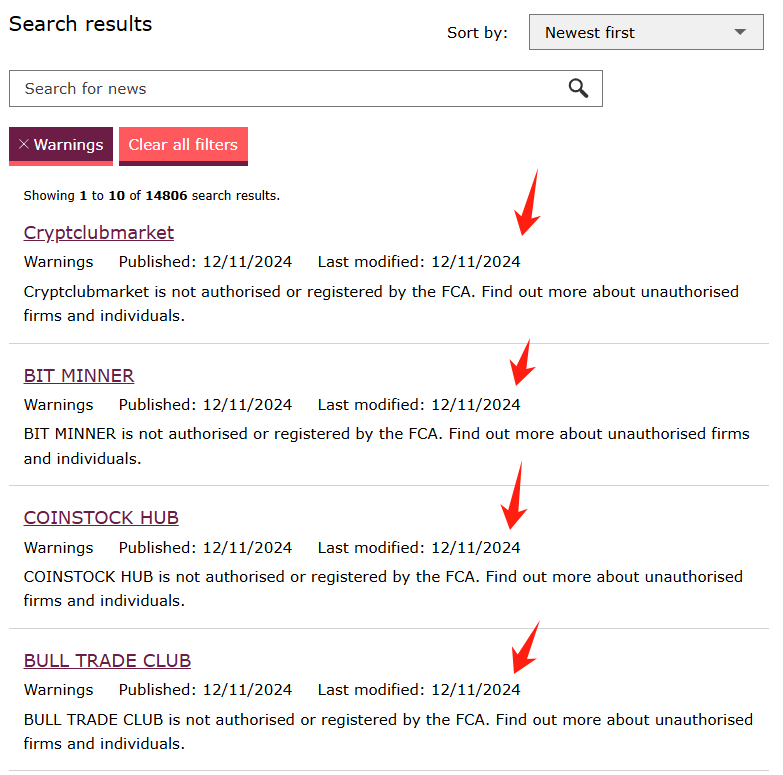Click Published date under Cryptclubmarket
This screenshot has width=783, height=775.
click(x=205, y=262)
